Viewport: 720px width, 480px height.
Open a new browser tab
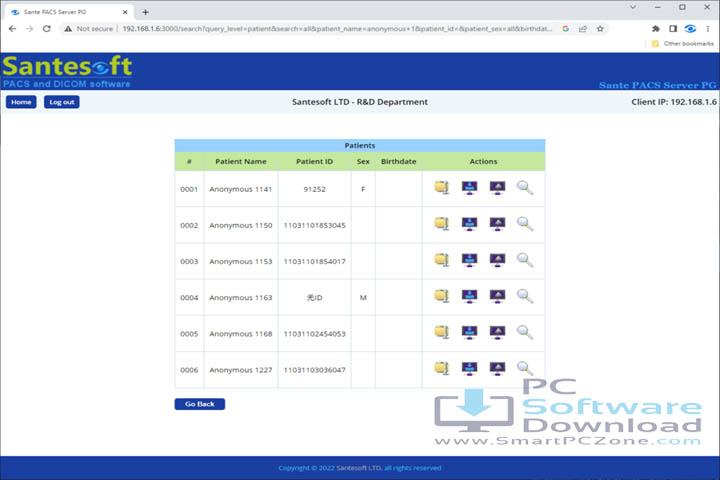(146, 12)
